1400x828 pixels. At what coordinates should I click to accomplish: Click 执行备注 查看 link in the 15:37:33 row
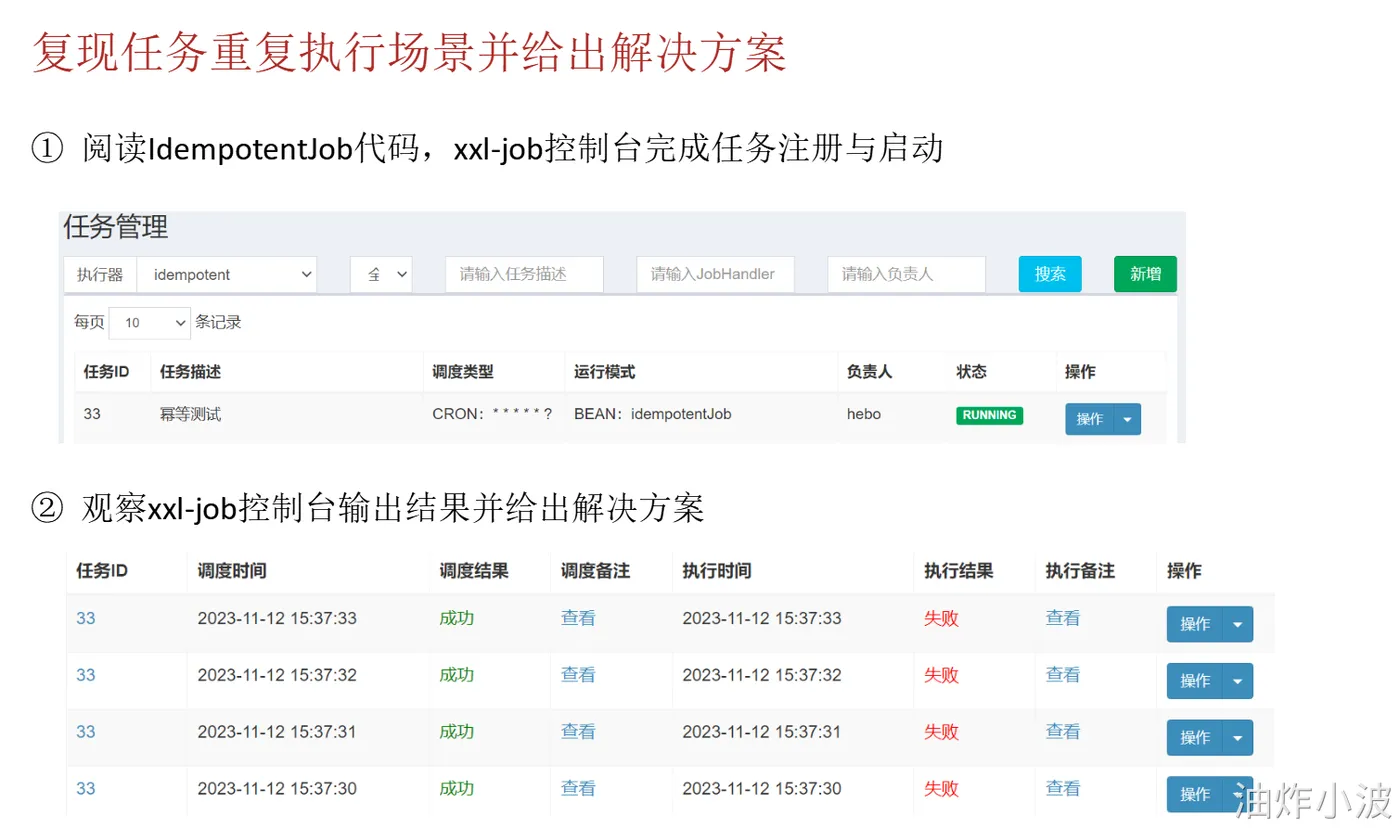pos(1063,618)
